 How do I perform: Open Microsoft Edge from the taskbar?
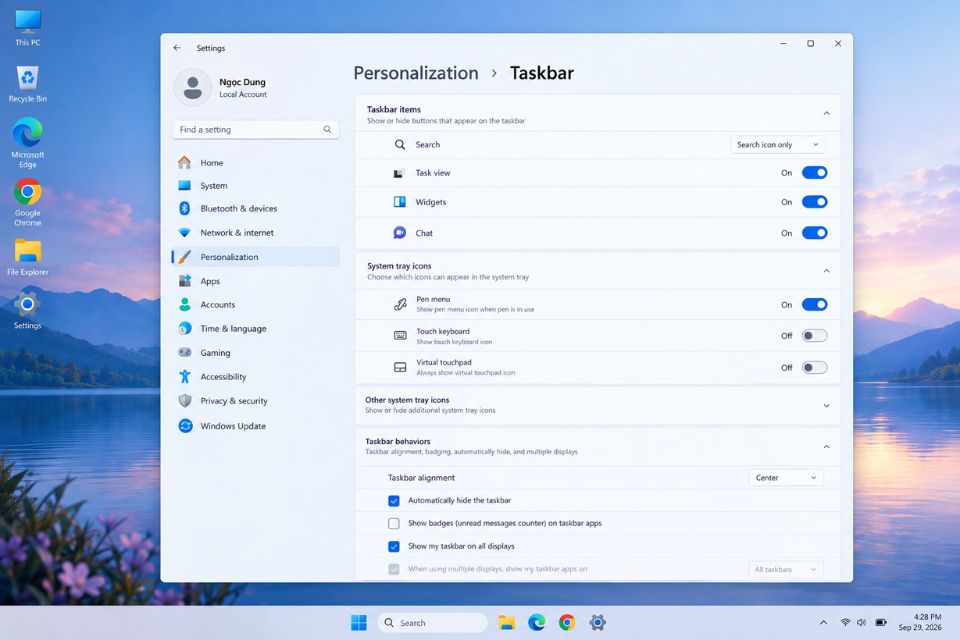point(537,623)
